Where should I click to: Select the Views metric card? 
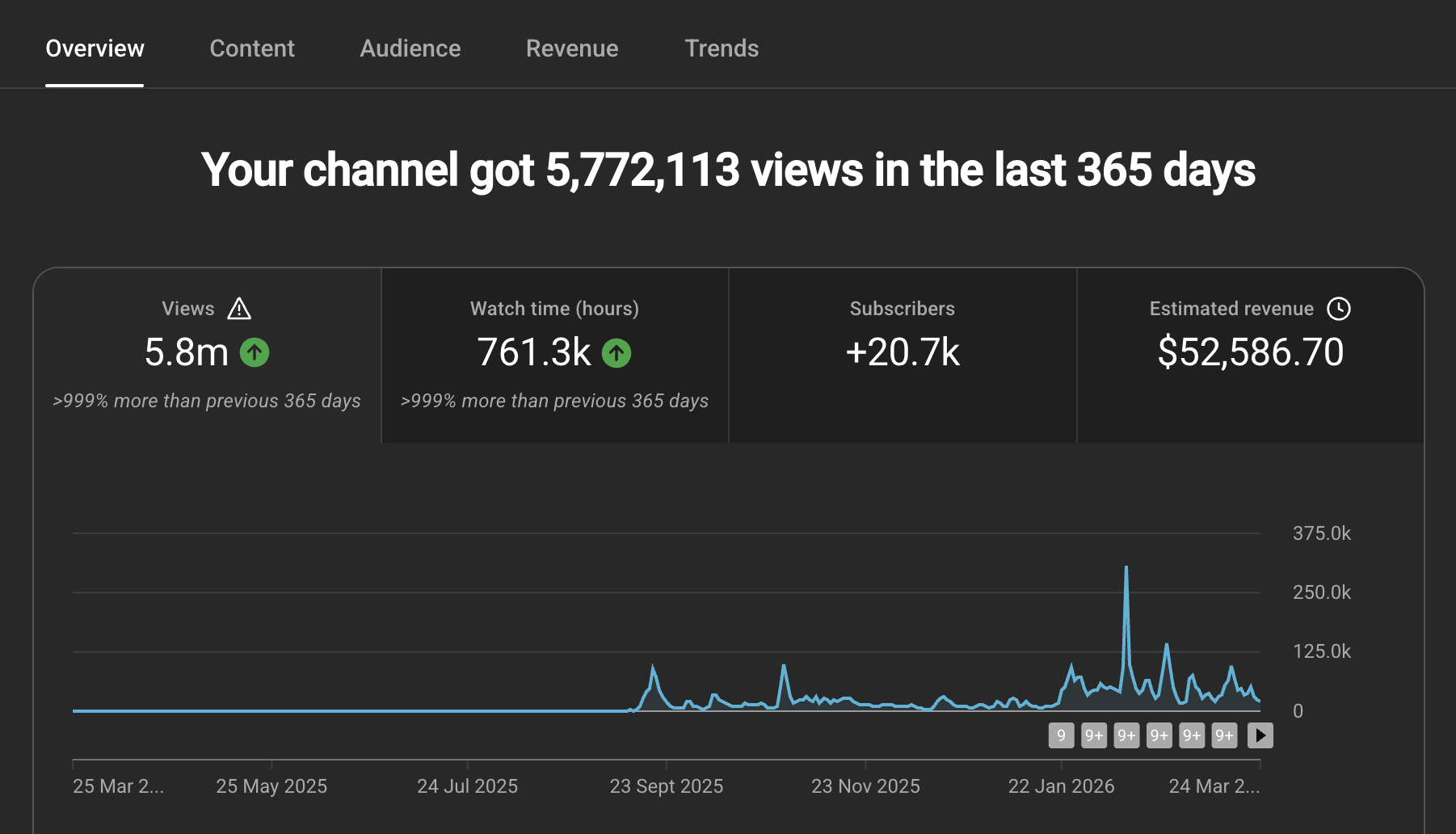207,356
